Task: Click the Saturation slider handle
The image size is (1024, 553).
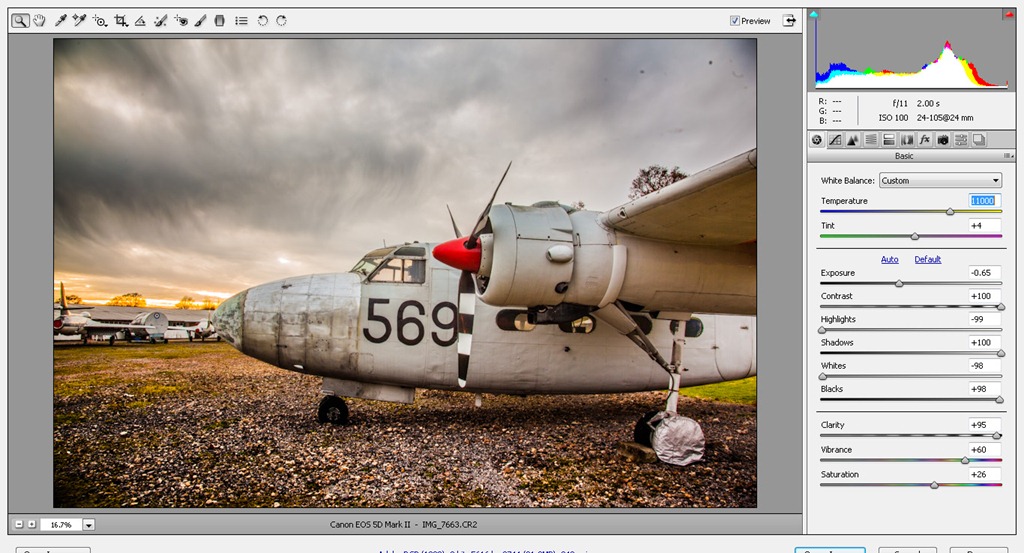Action: click(935, 485)
